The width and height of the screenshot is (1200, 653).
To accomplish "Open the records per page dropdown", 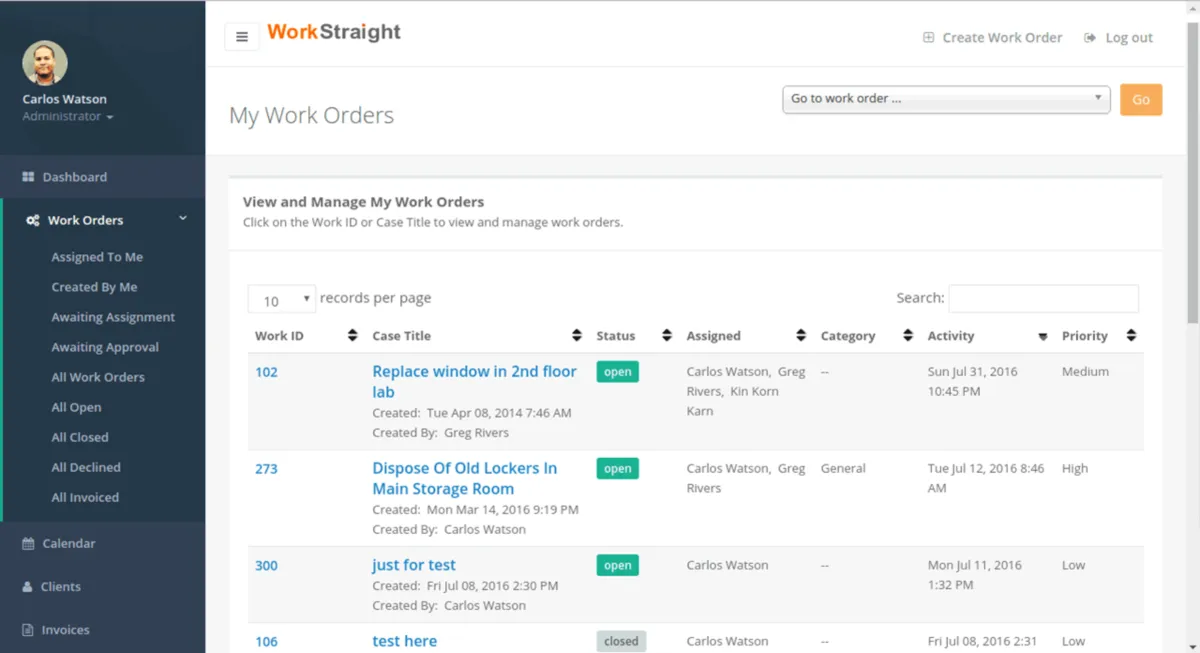I will [x=282, y=299].
